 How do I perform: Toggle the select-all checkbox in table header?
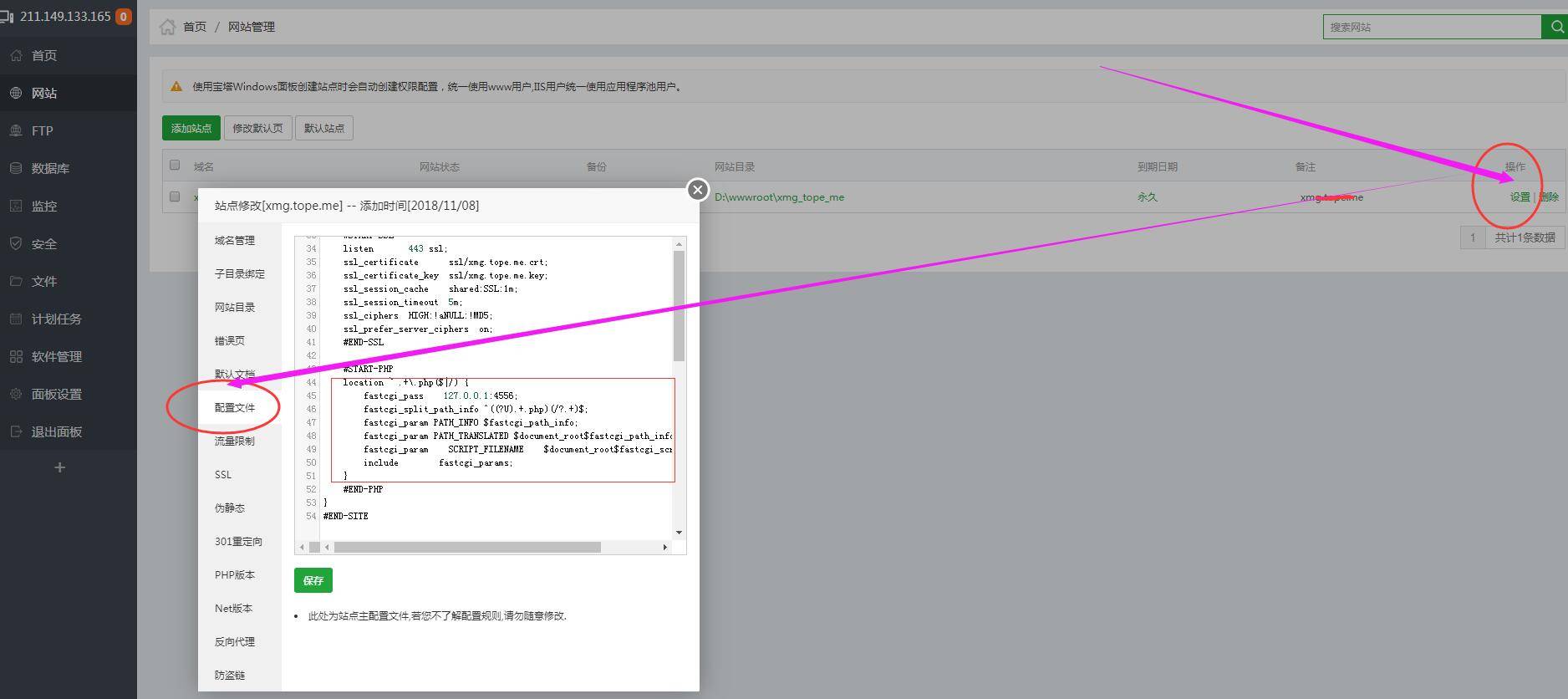(175, 166)
